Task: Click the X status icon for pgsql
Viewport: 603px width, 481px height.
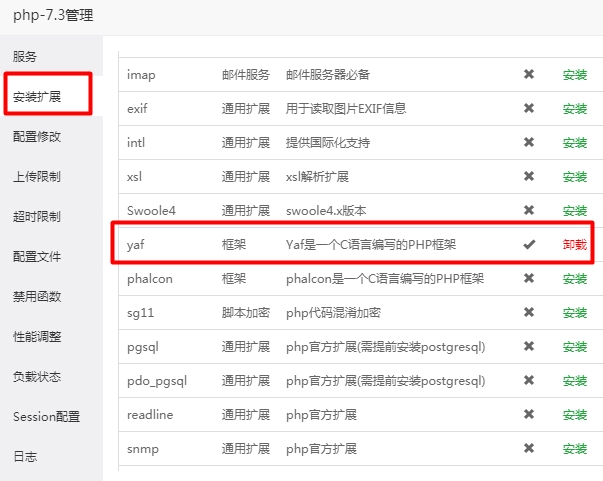Action: [x=529, y=346]
